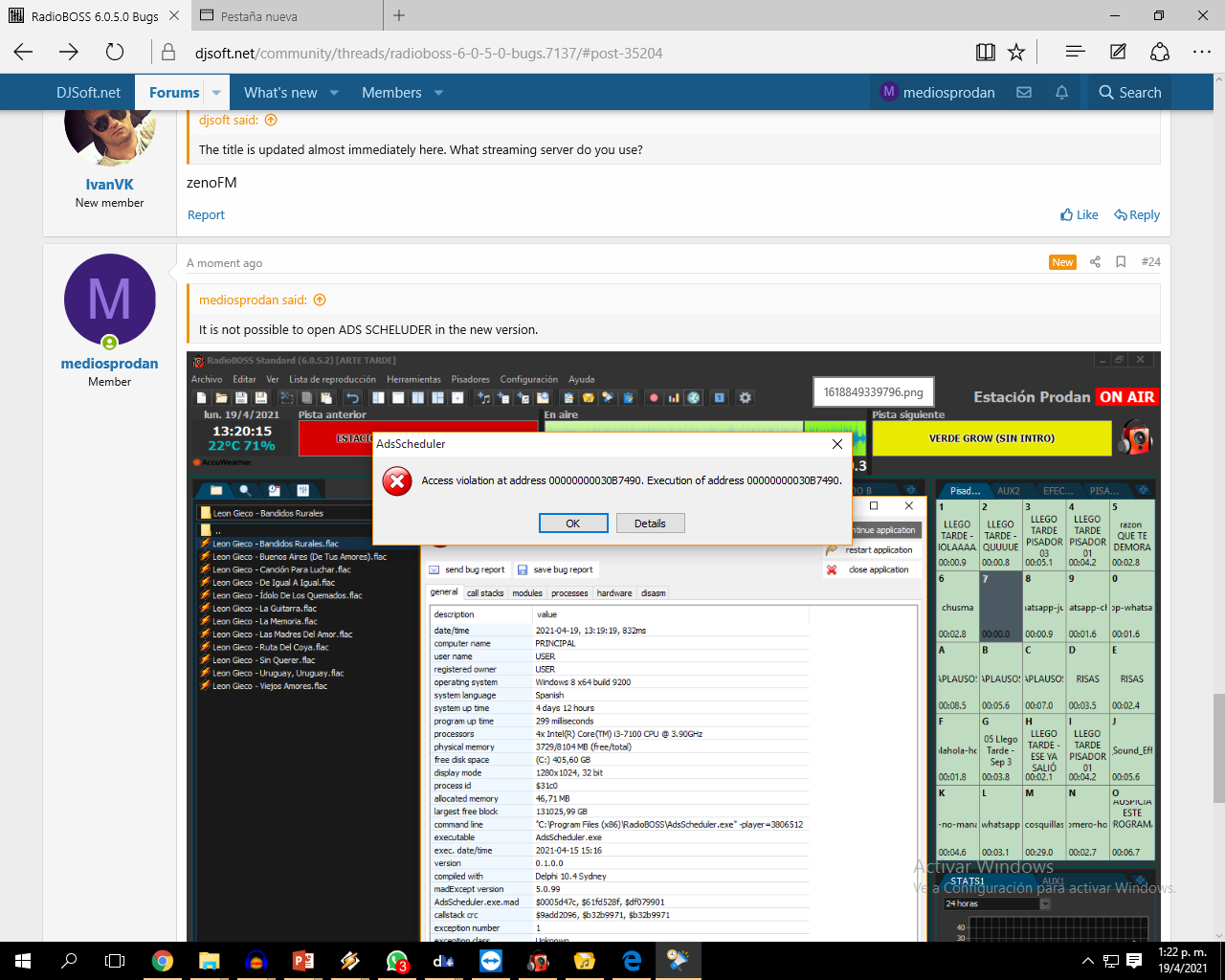Open the forum alerts bell icon
The height and width of the screenshot is (980, 1225).
pos(1061,93)
